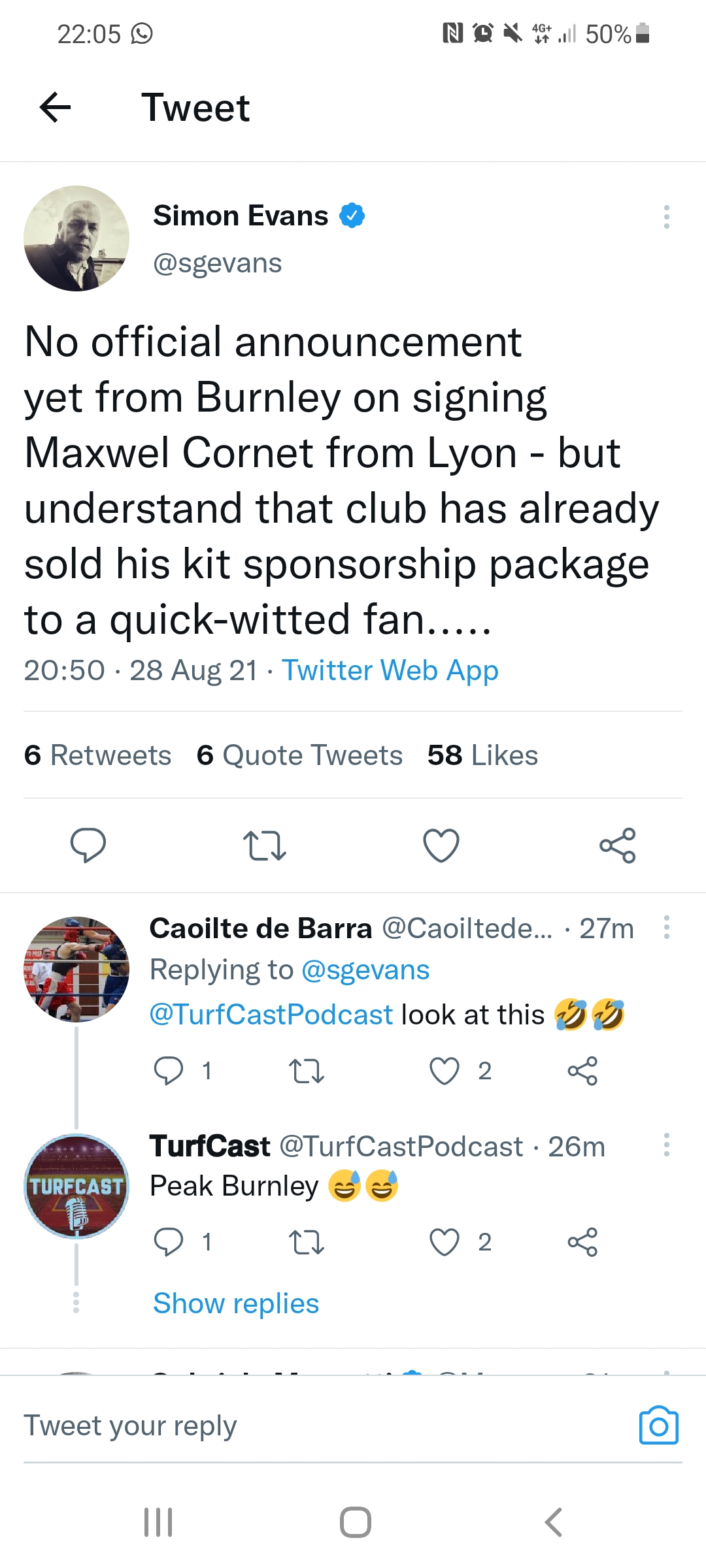The width and height of the screenshot is (706, 1568).
Task: Open more options for Simon Evans' tweet
Action: pos(666,217)
